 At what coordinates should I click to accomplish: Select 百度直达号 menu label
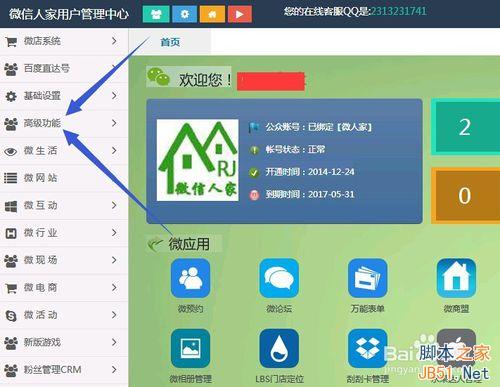point(47,68)
